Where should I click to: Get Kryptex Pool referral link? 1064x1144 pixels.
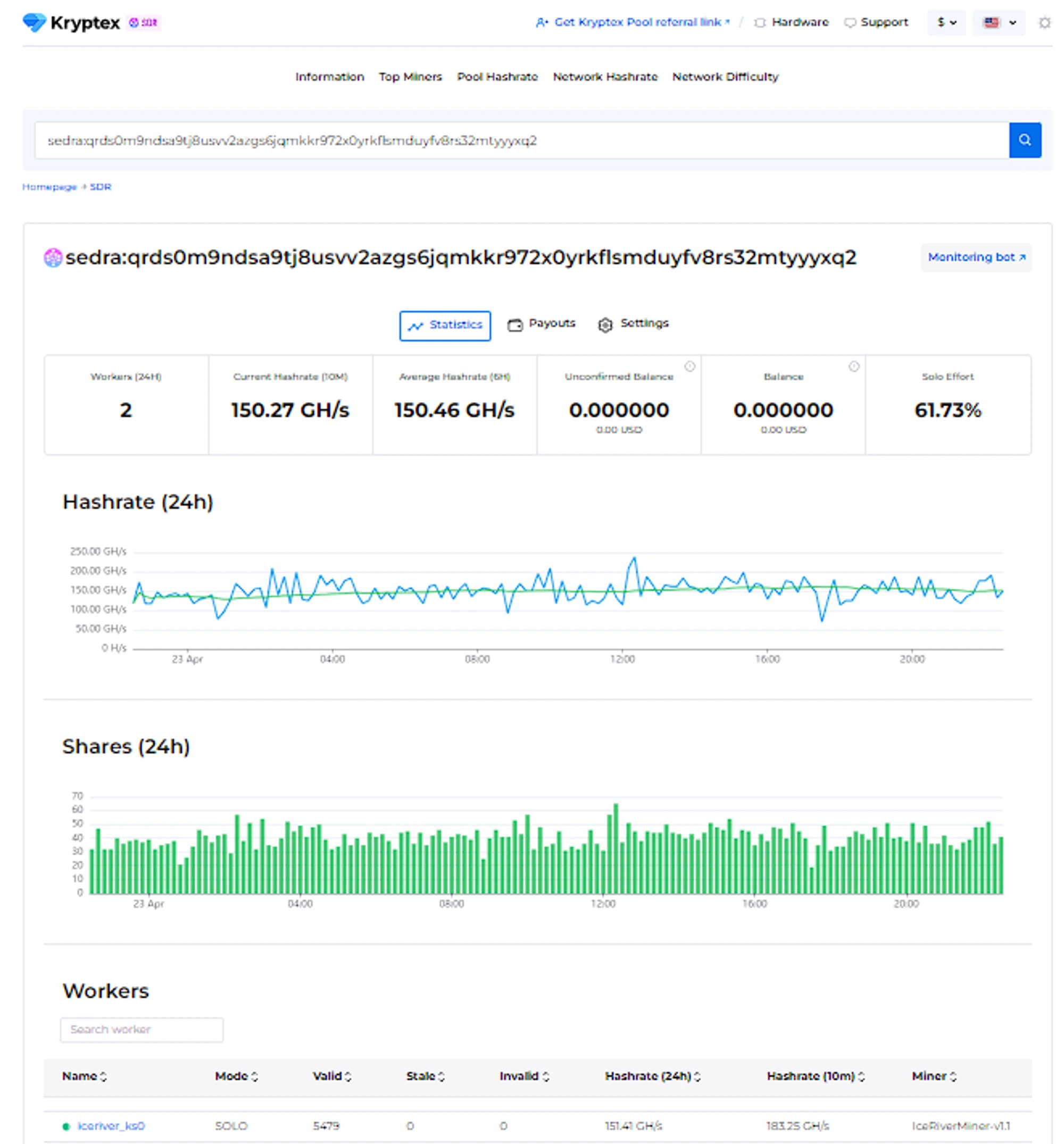coord(632,22)
